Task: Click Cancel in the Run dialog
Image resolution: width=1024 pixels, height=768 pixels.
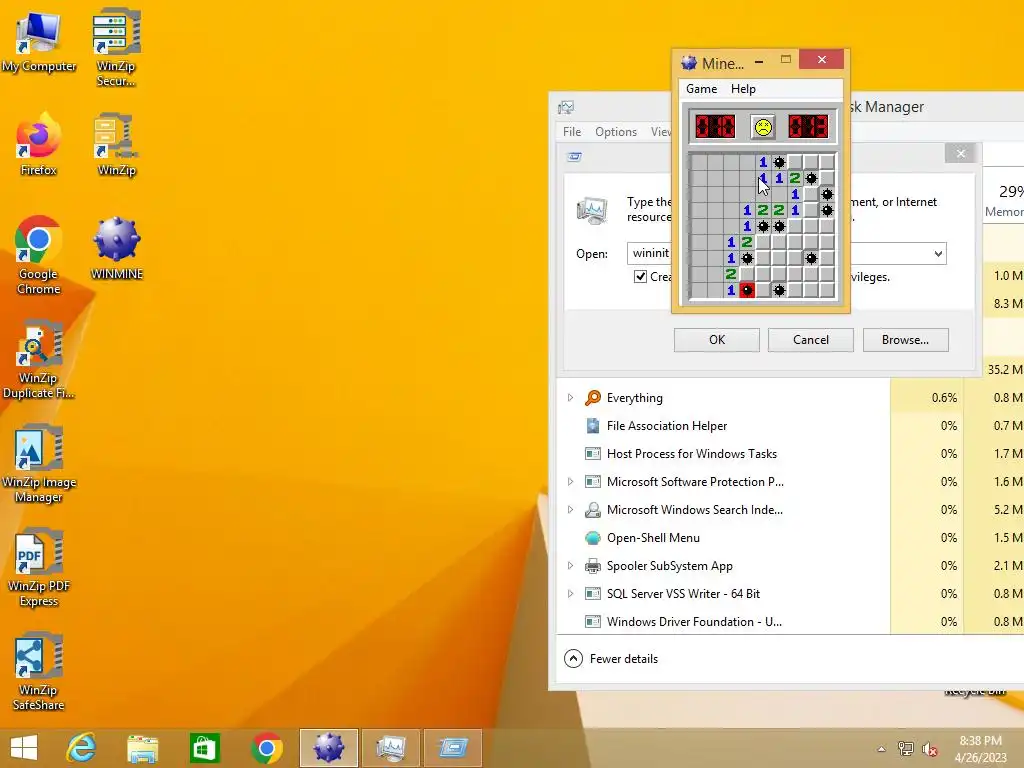Action: [x=810, y=340]
